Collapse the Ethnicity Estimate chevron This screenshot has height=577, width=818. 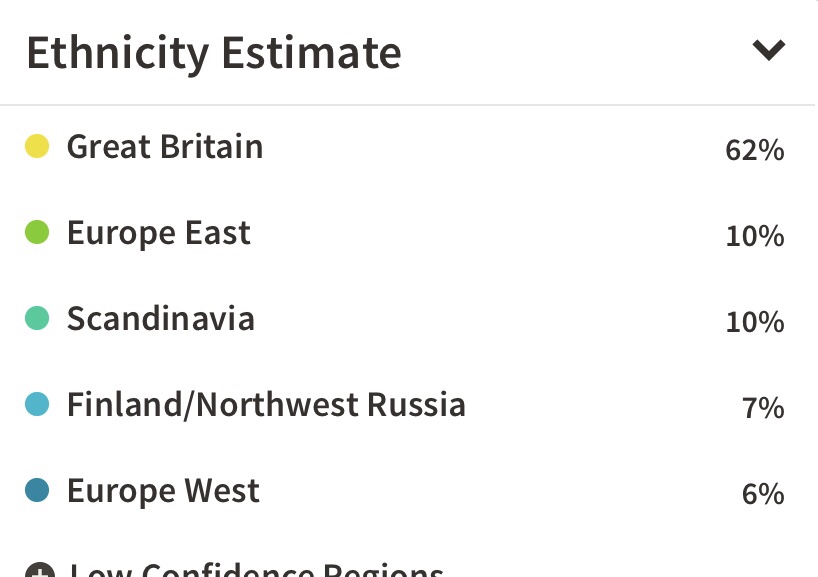coord(768,50)
